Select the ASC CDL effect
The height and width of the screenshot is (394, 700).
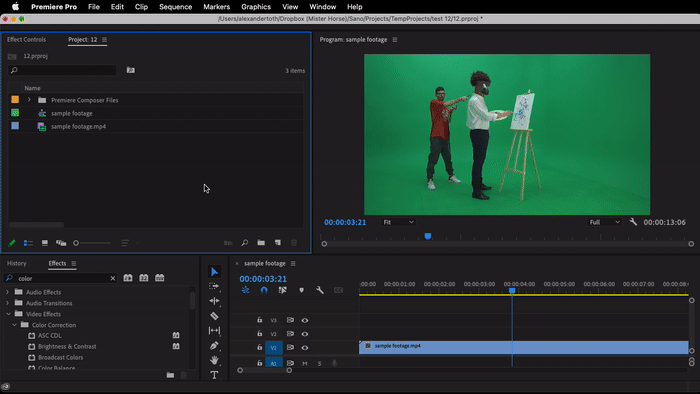pyautogui.click(x=50, y=336)
